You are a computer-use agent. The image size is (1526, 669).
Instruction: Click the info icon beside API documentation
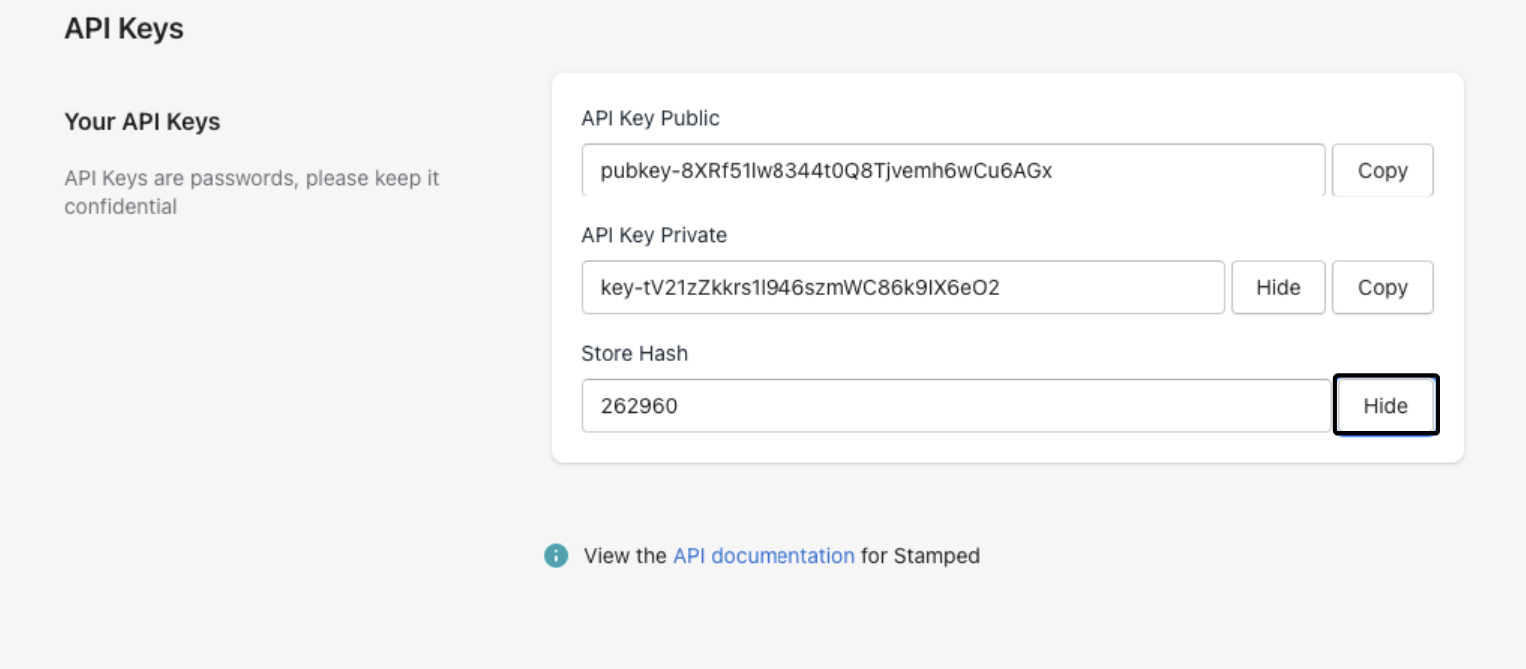(556, 556)
